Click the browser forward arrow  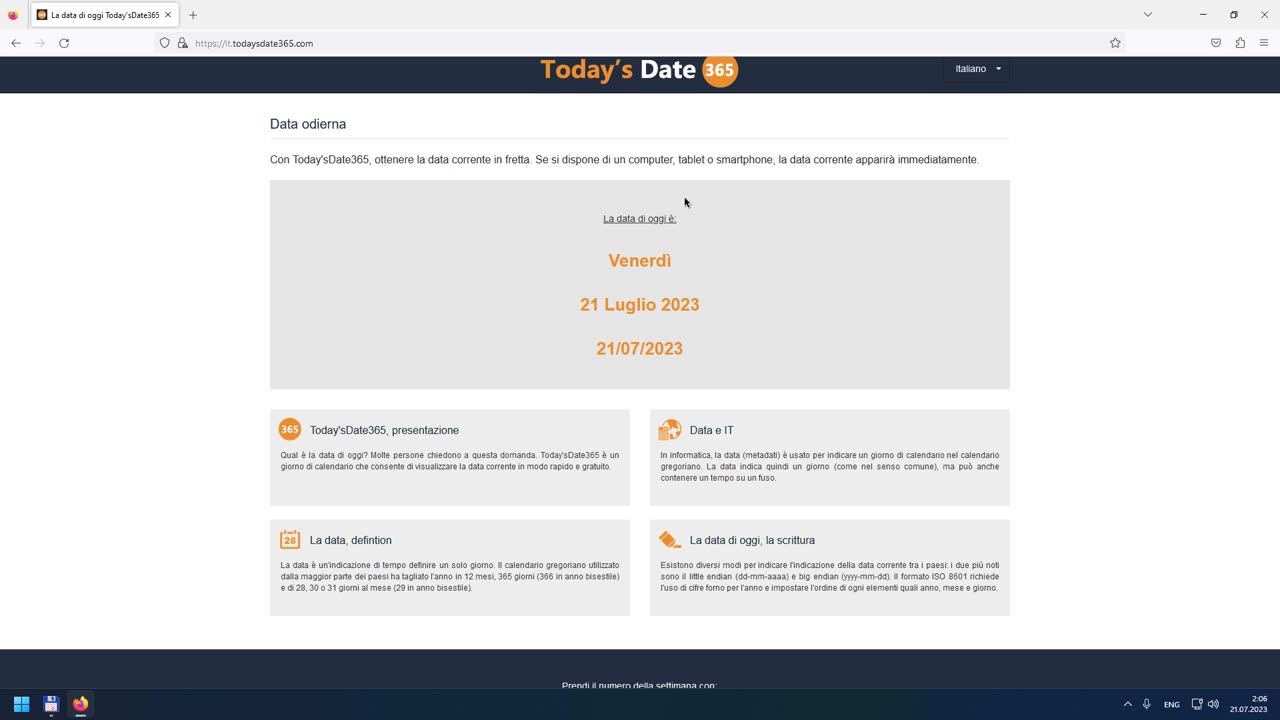coord(40,43)
